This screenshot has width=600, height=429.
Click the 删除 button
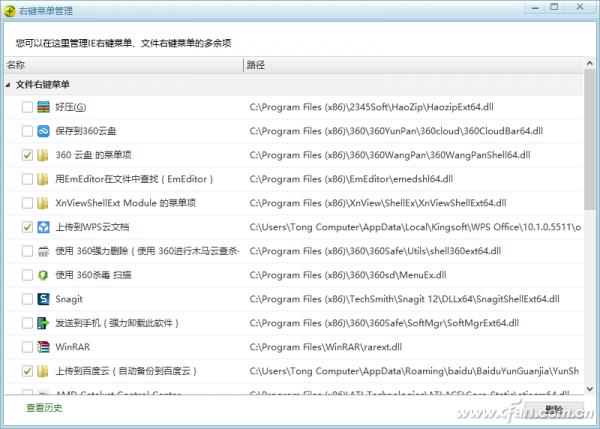pos(554,410)
